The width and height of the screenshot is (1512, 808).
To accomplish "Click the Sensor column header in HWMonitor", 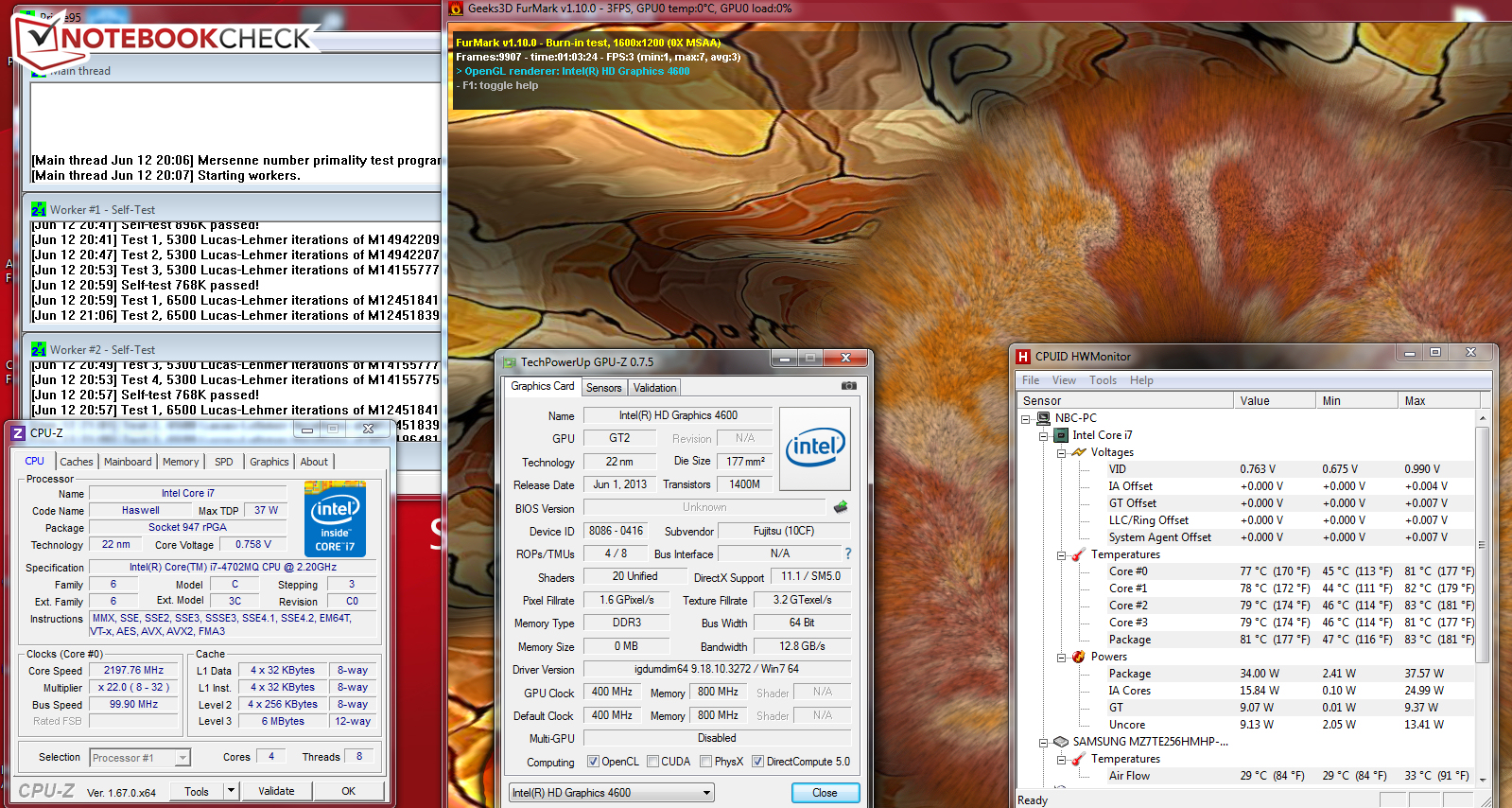I will (1126, 401).
